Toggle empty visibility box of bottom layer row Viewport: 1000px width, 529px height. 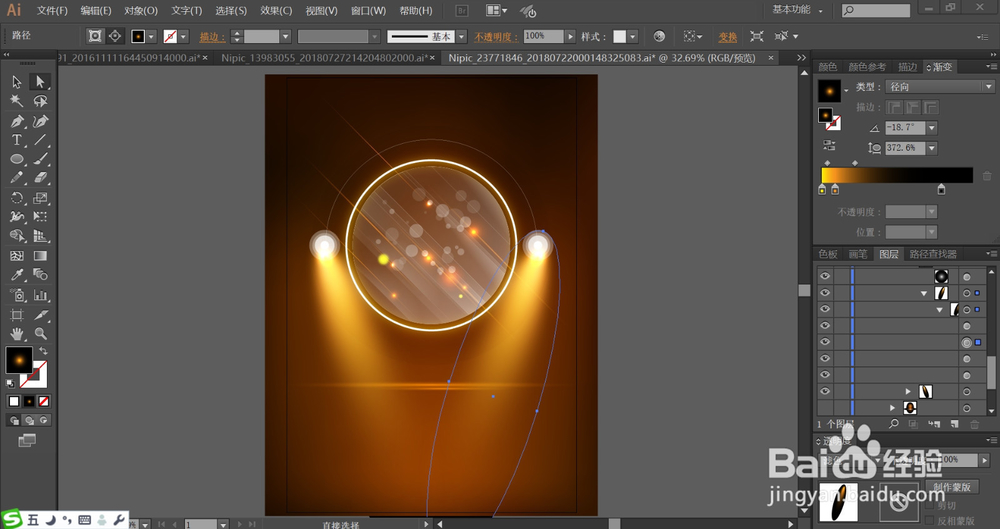(825, 408)
